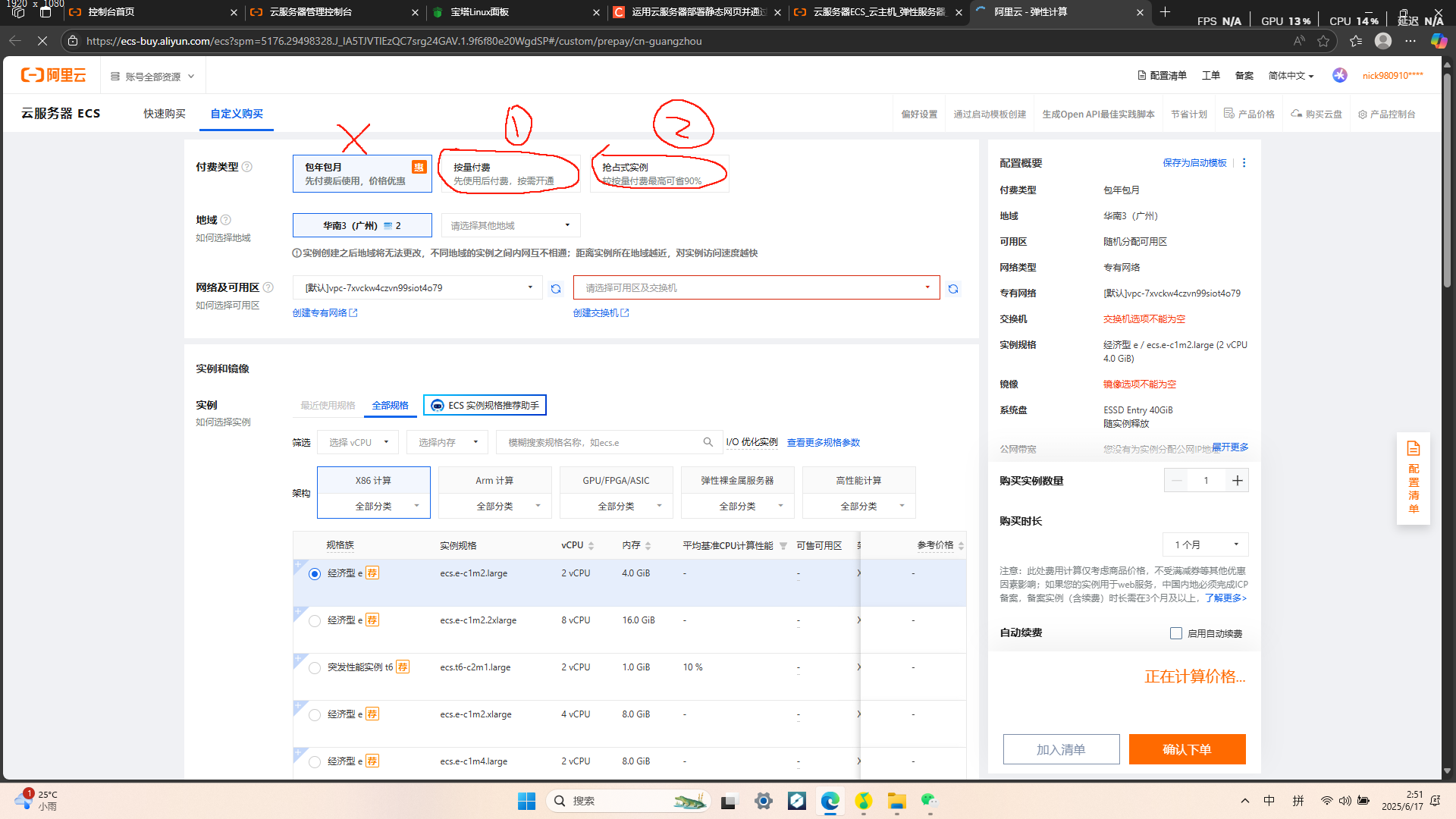Image resolution: width=1456 pixels, height=819 pixels.
Task: Switch to 自定义购买 tab
Action: (237, 114)
